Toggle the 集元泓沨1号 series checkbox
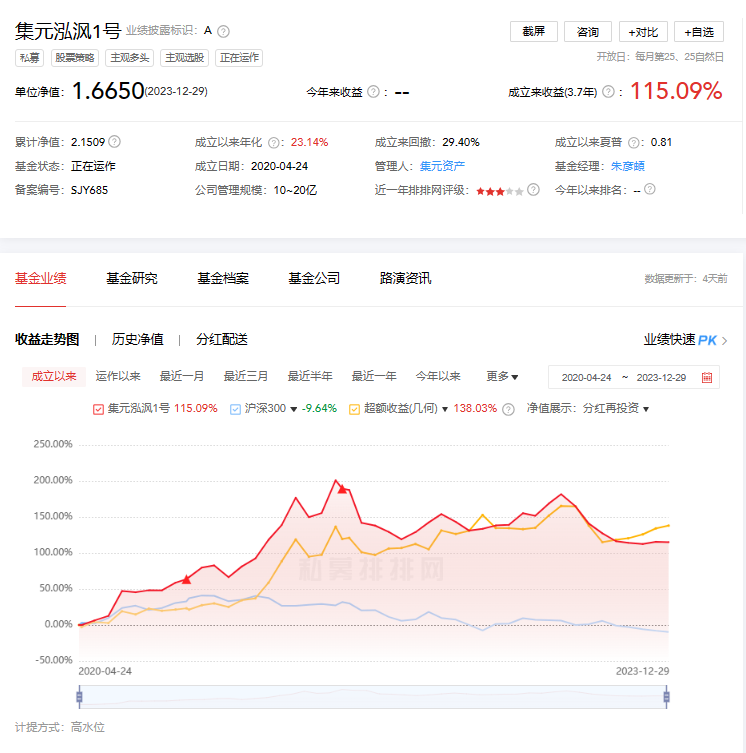The image size is (746, 753). [x=98, y=409]
